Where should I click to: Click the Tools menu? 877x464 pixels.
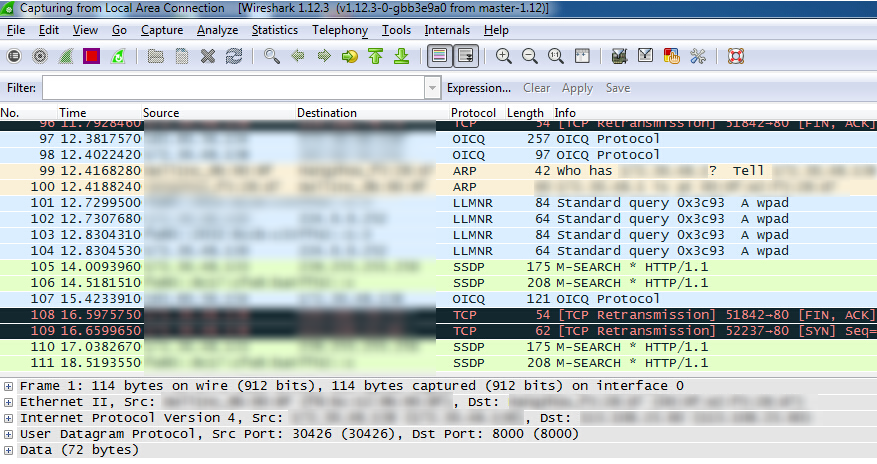[396, 30]
